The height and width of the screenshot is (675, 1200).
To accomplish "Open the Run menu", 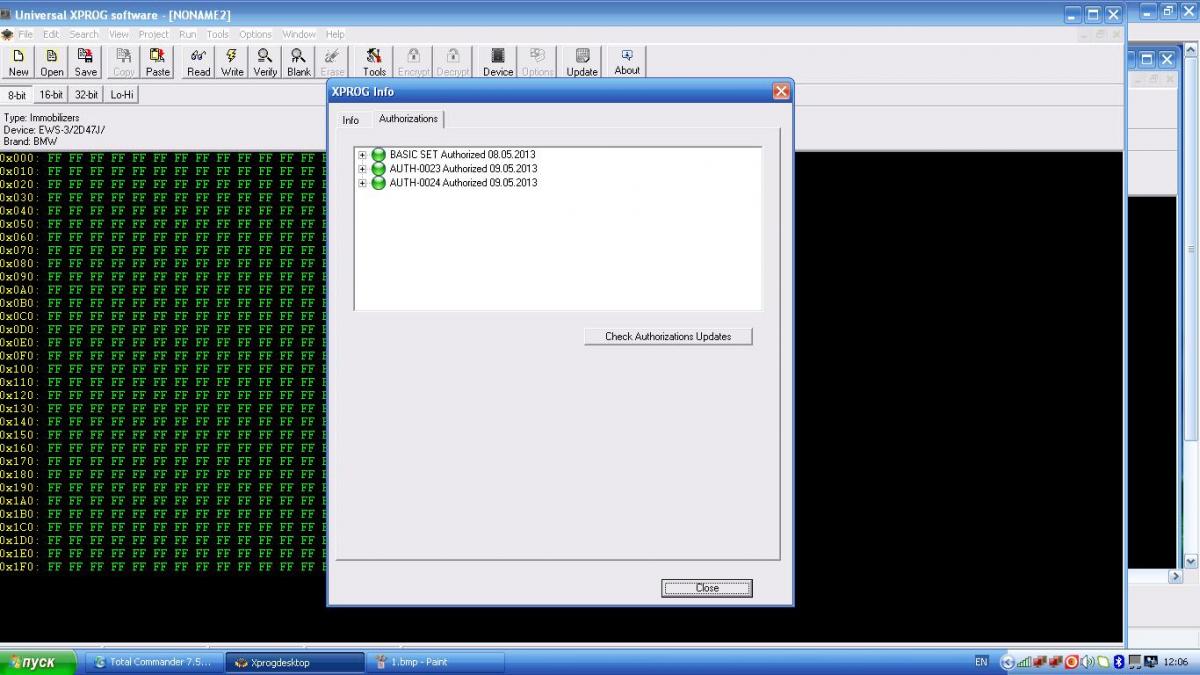I will pyautogui.click(x=188, y=34).
